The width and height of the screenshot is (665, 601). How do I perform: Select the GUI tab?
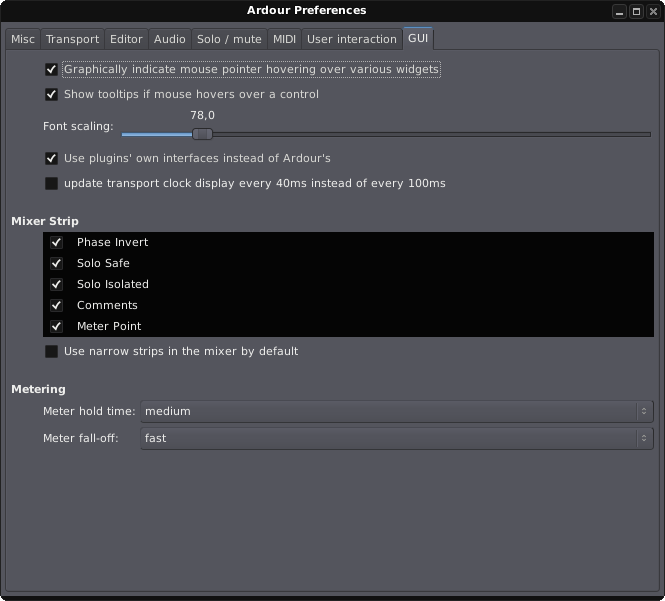(x=418, y=38)
